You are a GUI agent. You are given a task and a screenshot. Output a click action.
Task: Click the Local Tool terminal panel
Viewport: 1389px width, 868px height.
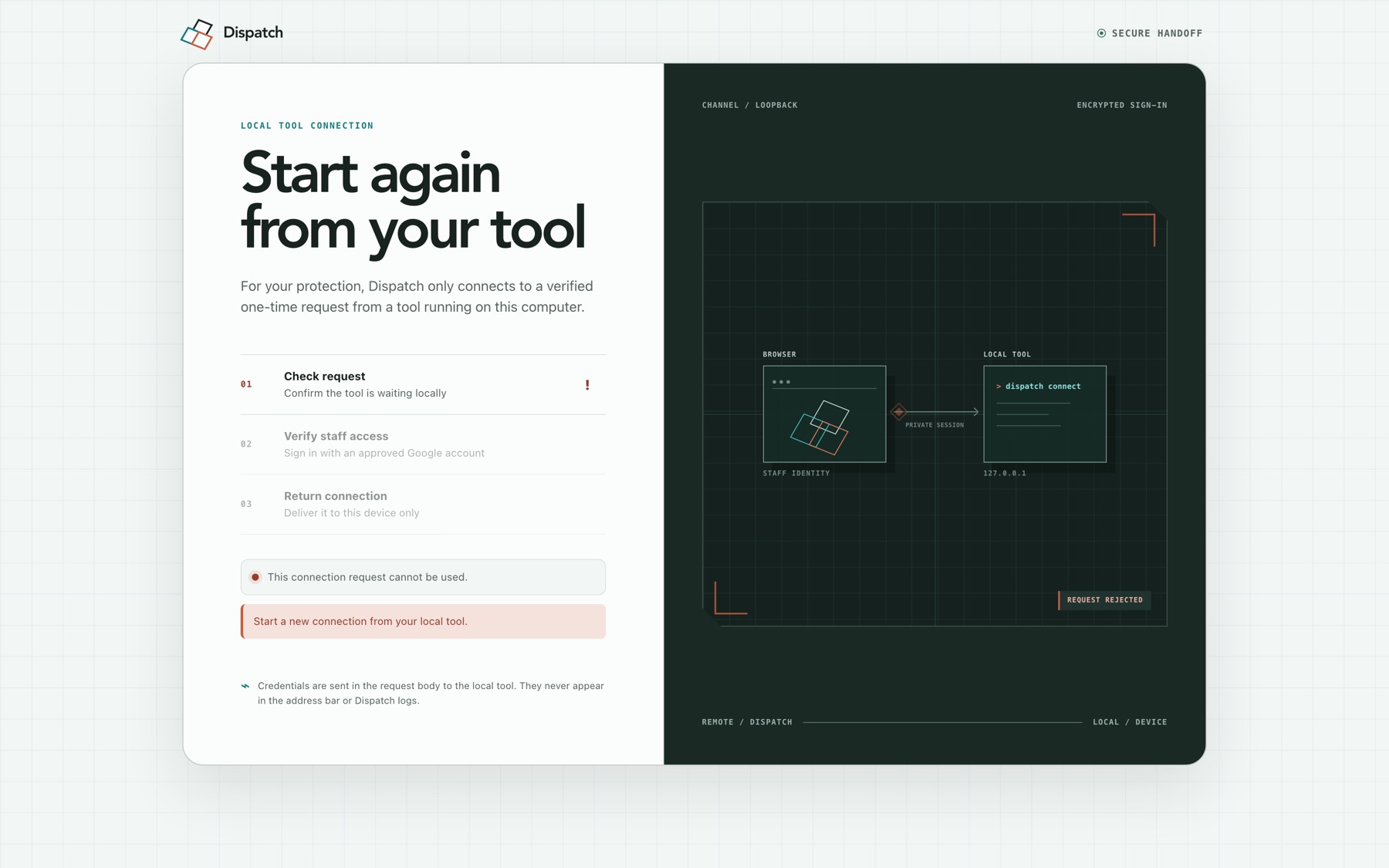point(1045,414)
